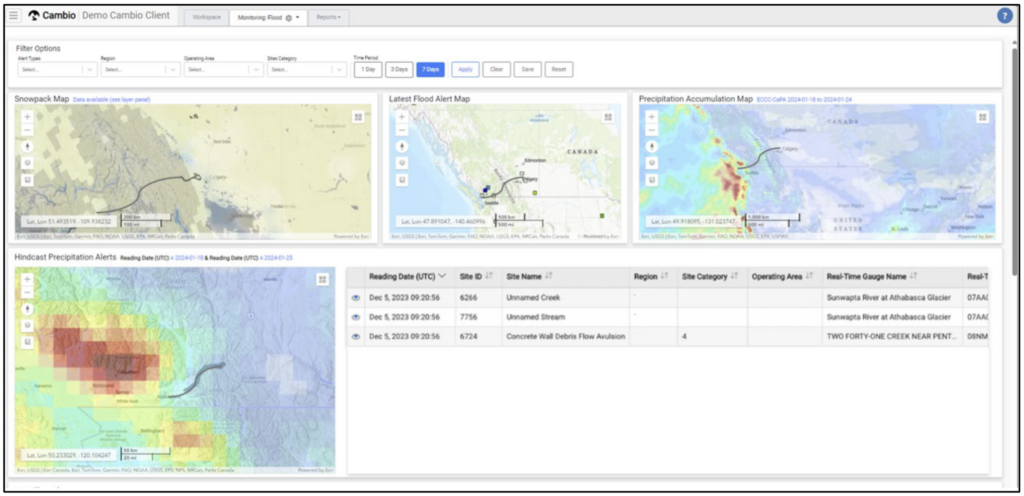Open layers panel on Snowpack Map
Viewport: 1024px width, 496px height.
27,163
